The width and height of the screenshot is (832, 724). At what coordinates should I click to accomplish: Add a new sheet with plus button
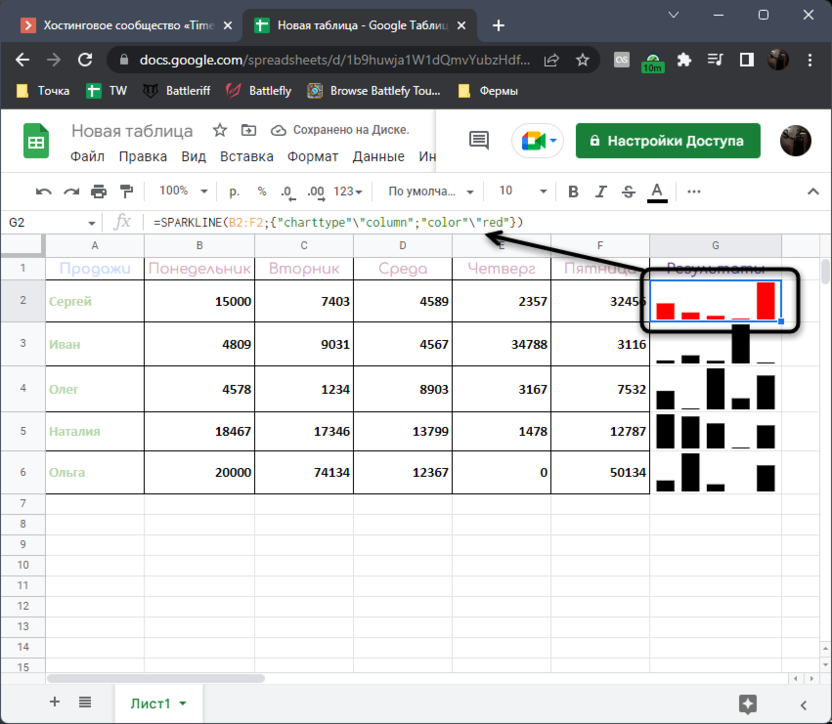(55, 702)
